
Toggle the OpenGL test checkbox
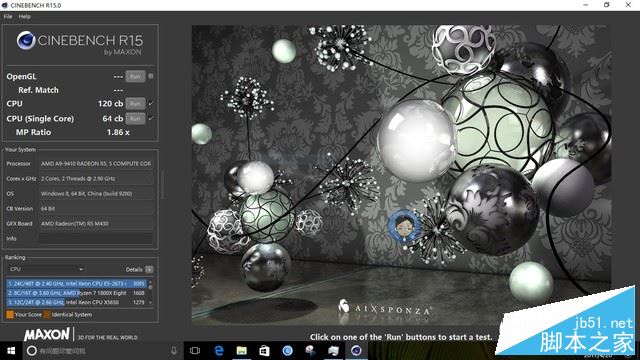[151, 76]
